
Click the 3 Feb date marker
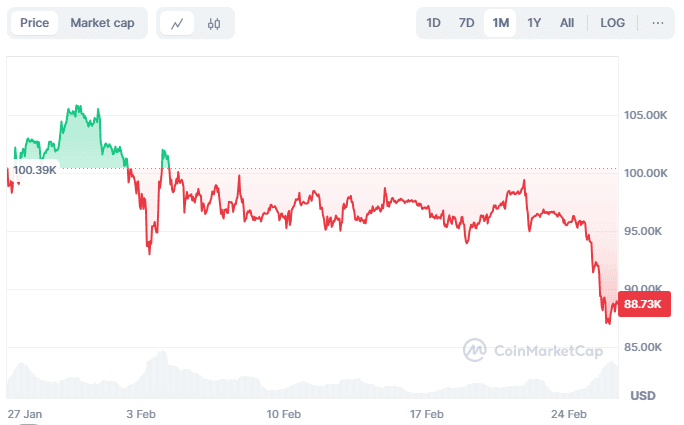(141, 413)
